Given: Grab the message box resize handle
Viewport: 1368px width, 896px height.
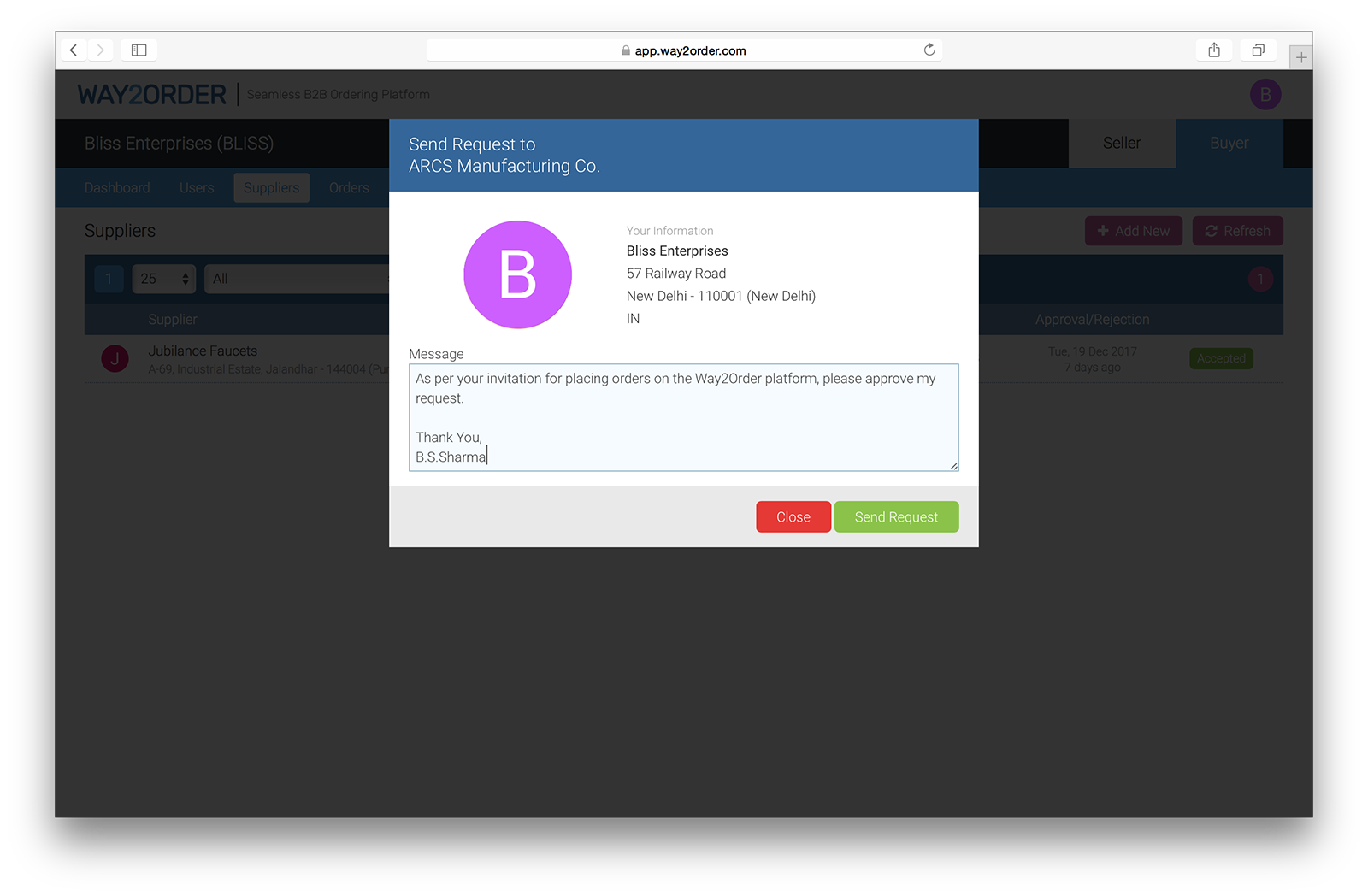Looking at the screenshot, I should pos(953,466).
